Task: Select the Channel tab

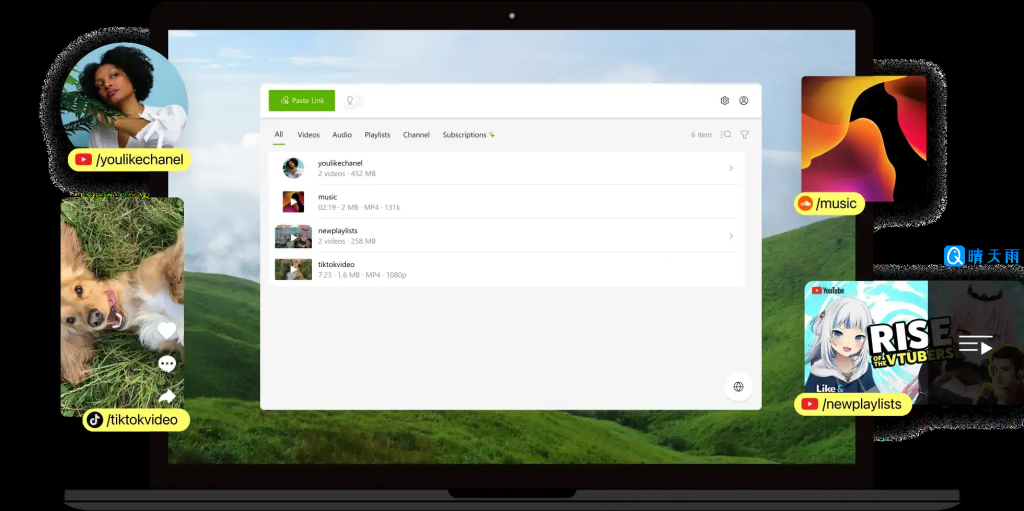Action: [416, 135]
